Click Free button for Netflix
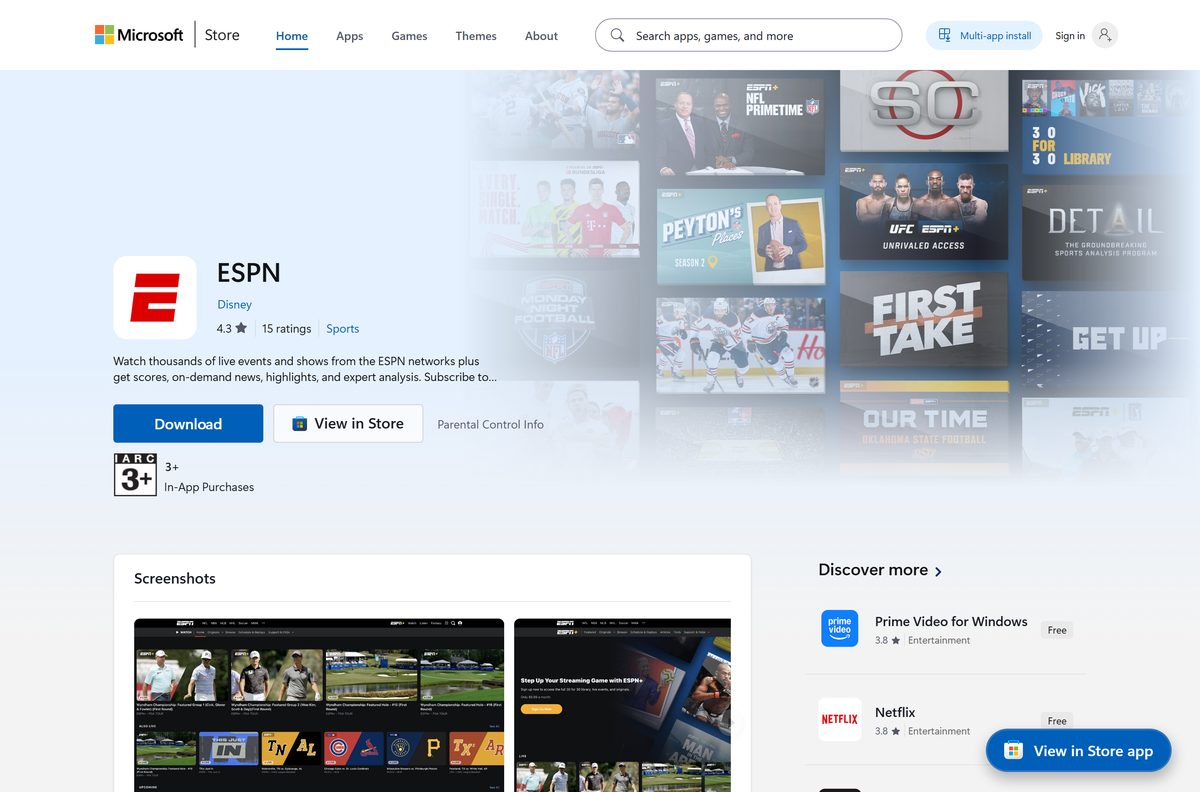This screenshot has height=792, width=1200. click(x=1057, y=720)
